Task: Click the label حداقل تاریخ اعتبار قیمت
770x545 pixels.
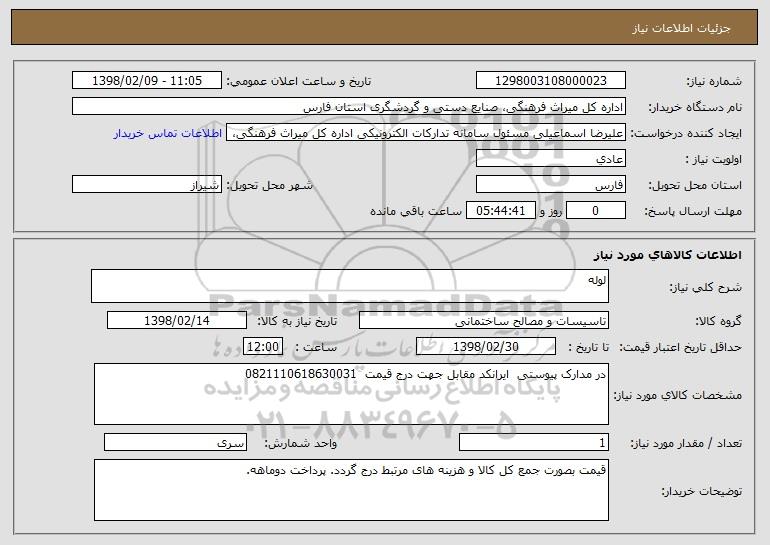Action: [x=680, y=348]
